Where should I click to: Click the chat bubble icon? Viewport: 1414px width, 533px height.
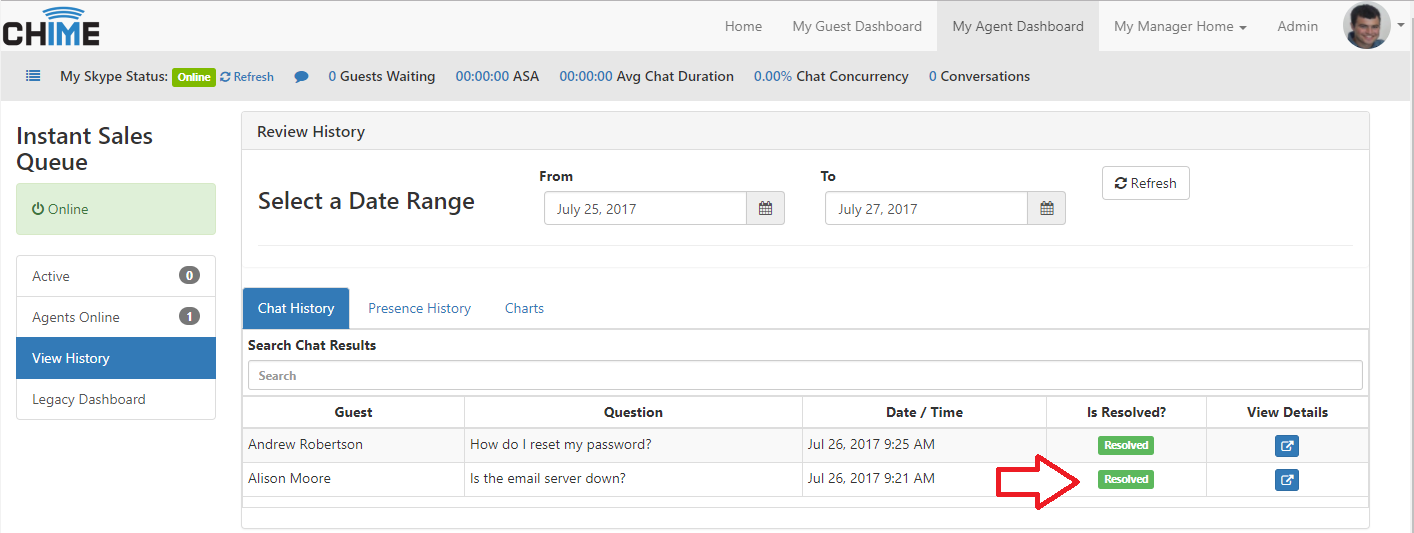tap(301, 76)
